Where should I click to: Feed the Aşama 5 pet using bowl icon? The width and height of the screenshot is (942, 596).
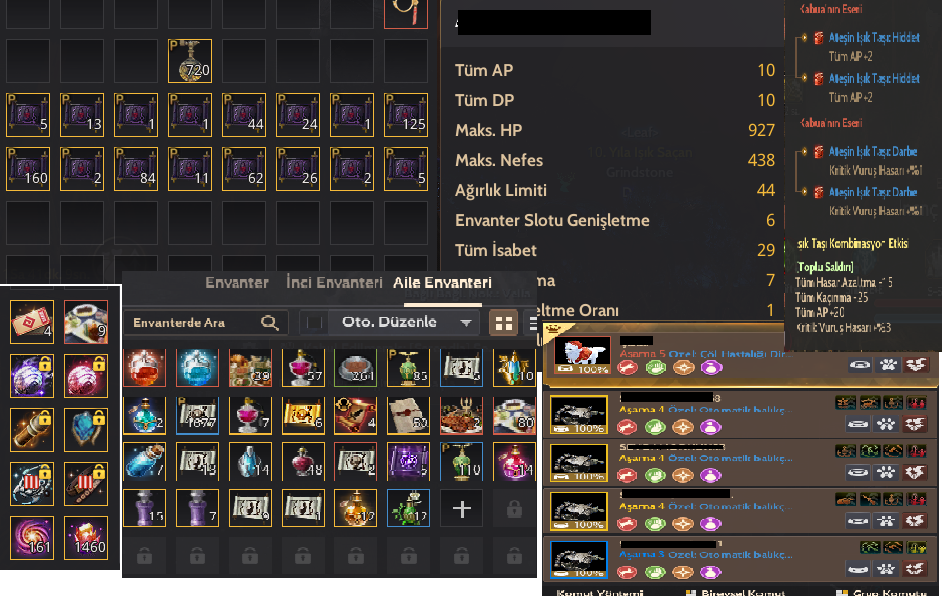coord(860,365)
